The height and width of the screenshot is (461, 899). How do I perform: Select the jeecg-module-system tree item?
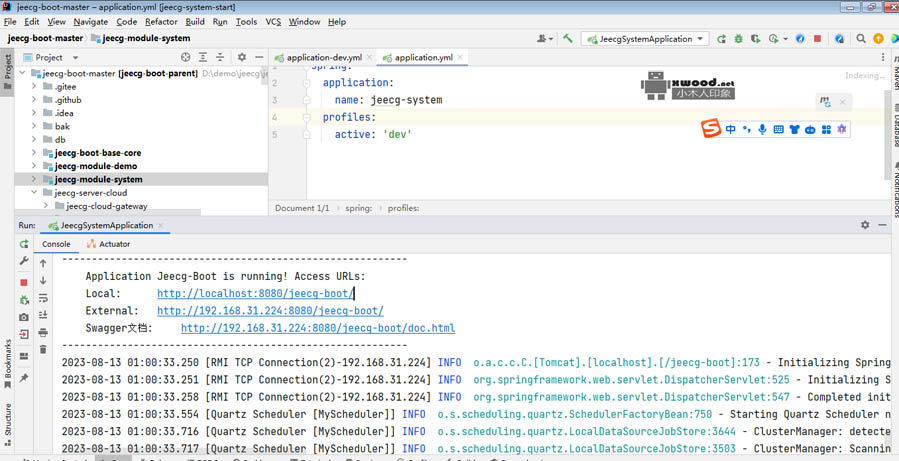(x=99, y=179)
